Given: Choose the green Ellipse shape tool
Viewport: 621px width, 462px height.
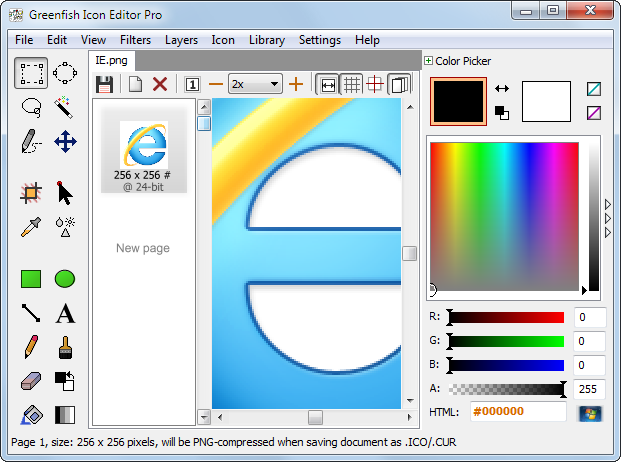Looking at the screenshot, I should tap(65, 279).
